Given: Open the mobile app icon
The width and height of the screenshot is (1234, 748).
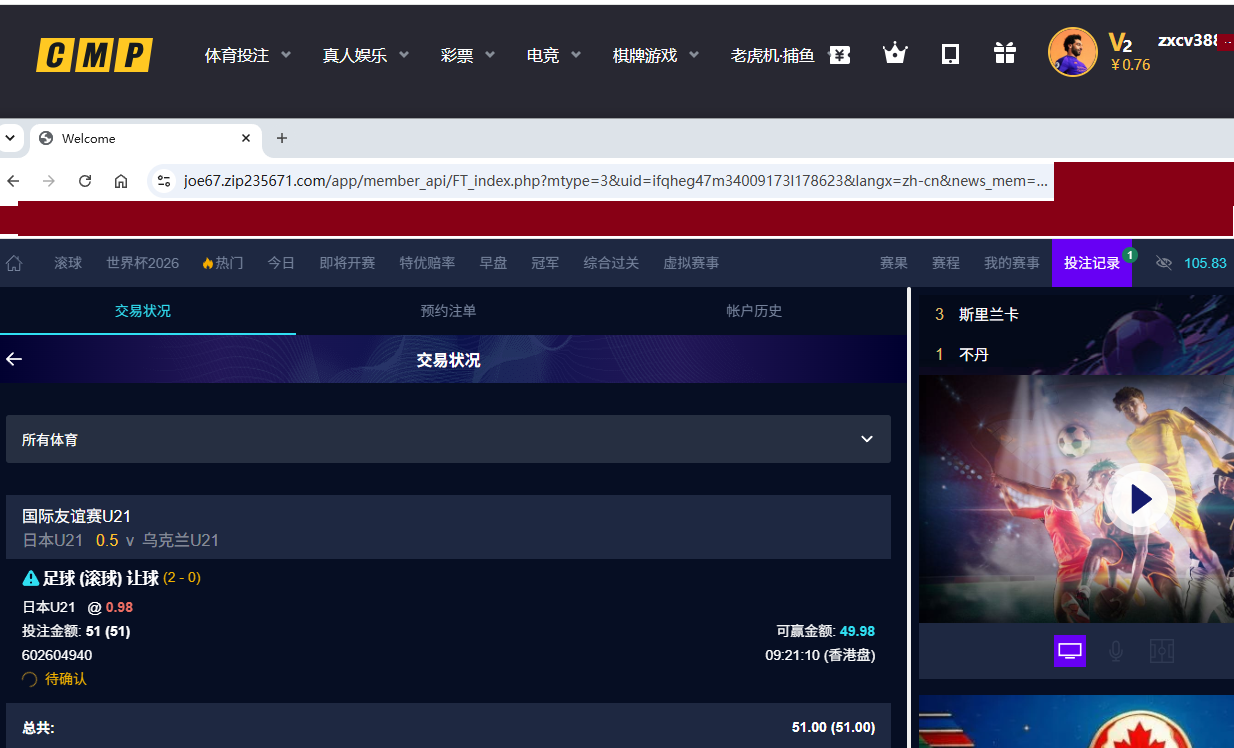Looking at the screenshot, I should [951, 54].
